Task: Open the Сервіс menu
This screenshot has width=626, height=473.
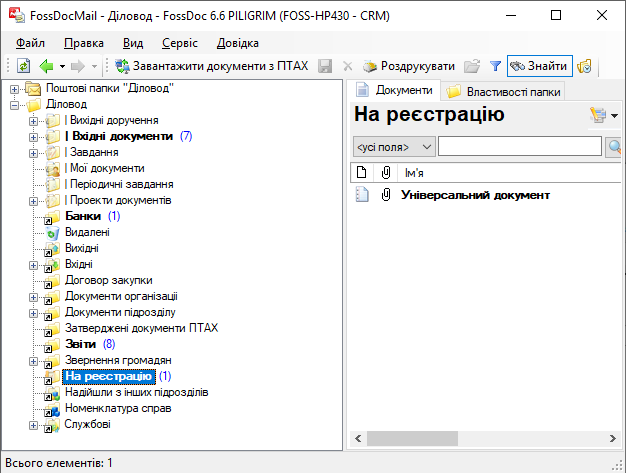Action: point(180,43)
